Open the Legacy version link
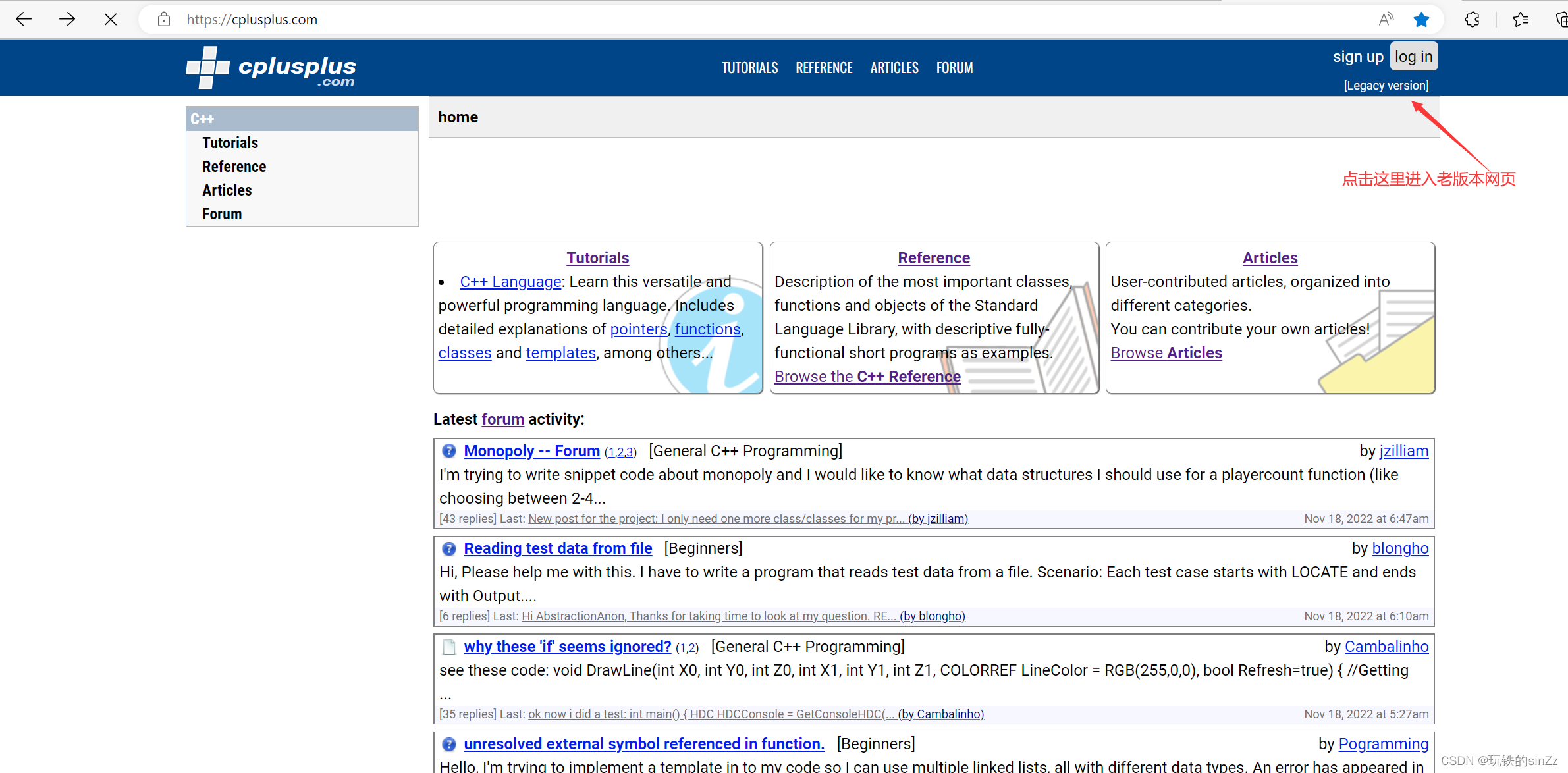The width and height of the screenshot is (1568, 773). 1386,86
